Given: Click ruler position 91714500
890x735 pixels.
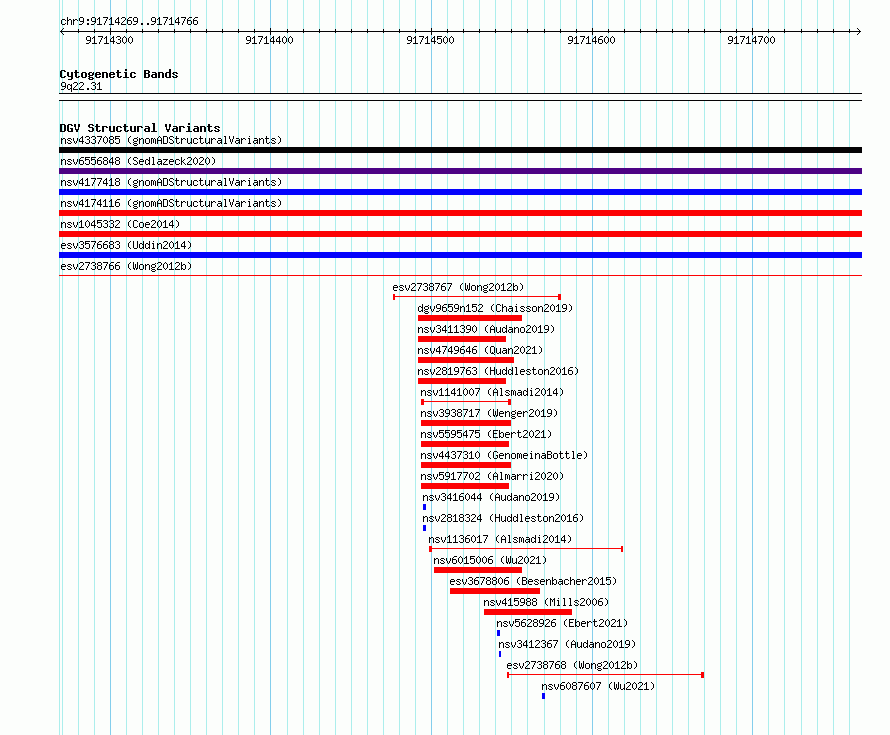Looking at the screenshot, I should coord(430,40).
